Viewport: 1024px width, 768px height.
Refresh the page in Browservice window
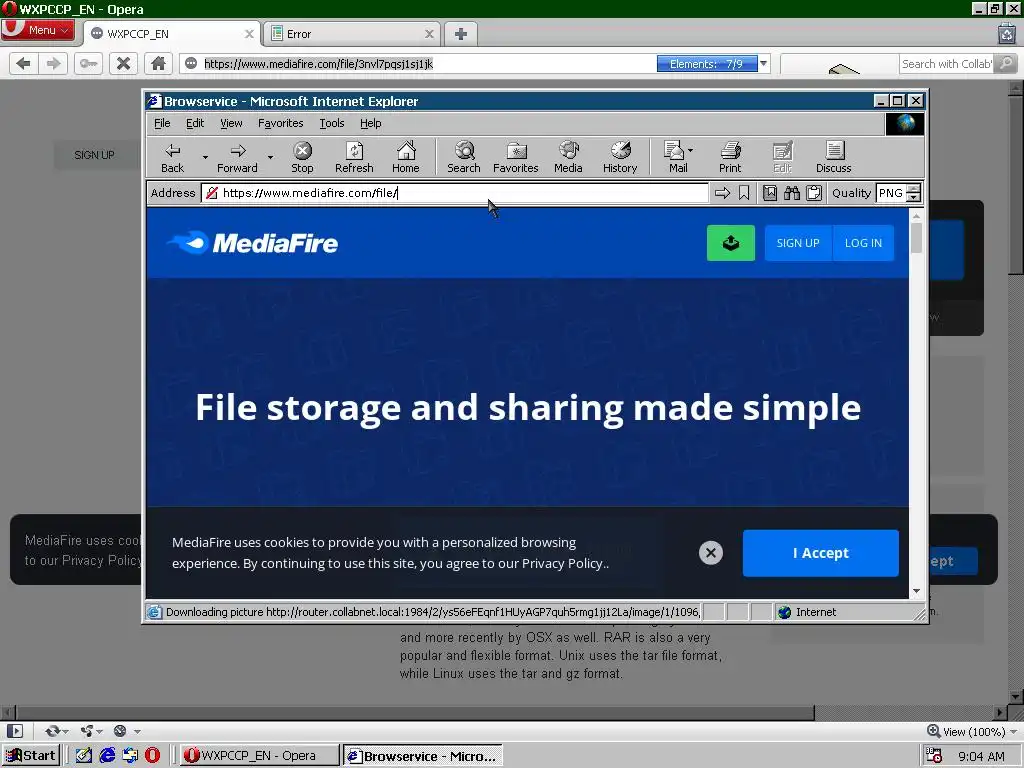(354, 158)
